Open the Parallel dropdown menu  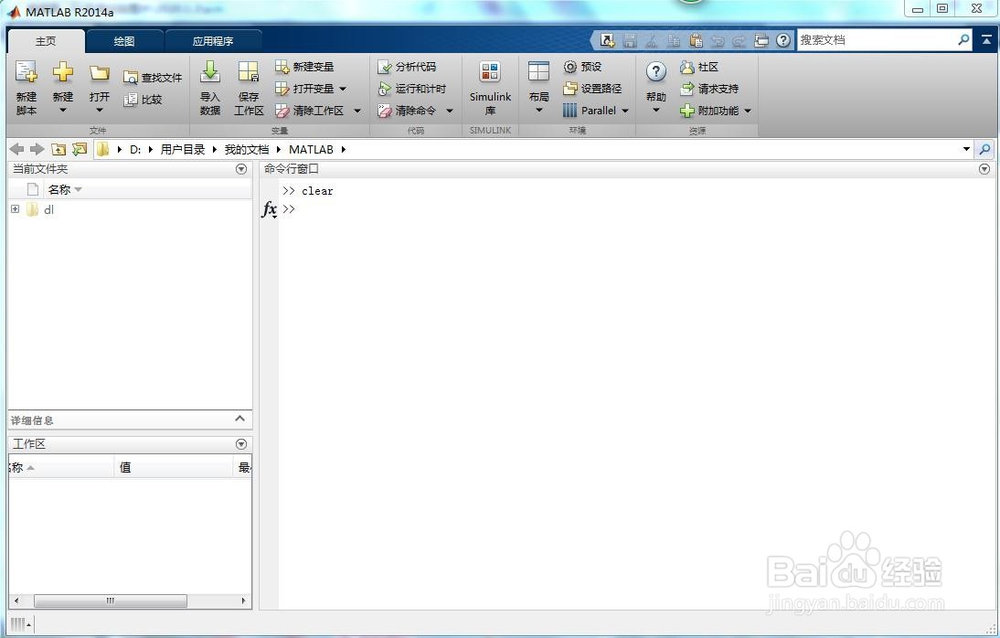tap(596, 110)
